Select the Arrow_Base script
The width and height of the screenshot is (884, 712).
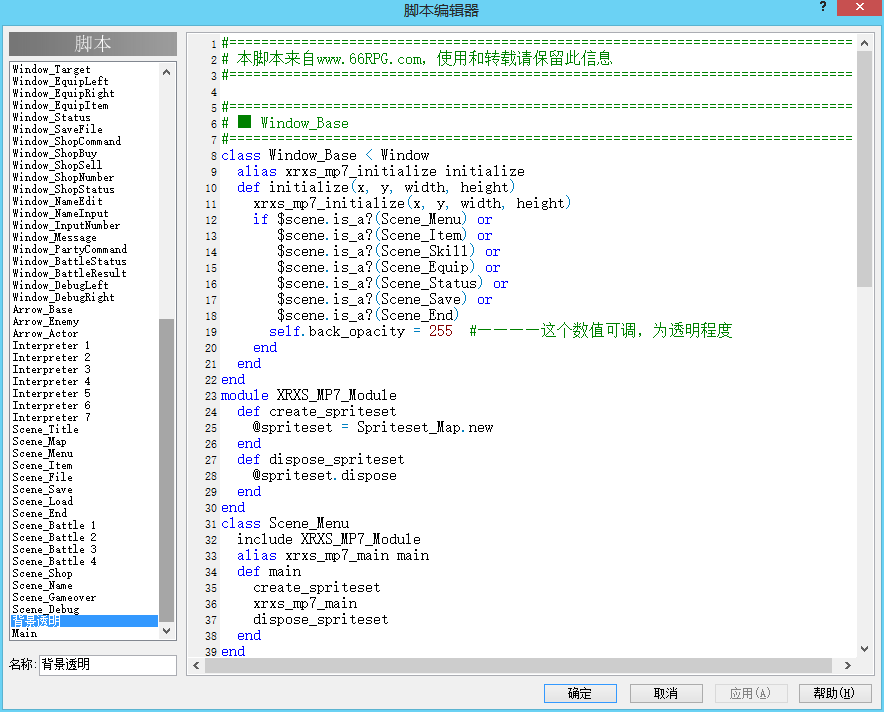pyautogui.click(x=42, y=309)
